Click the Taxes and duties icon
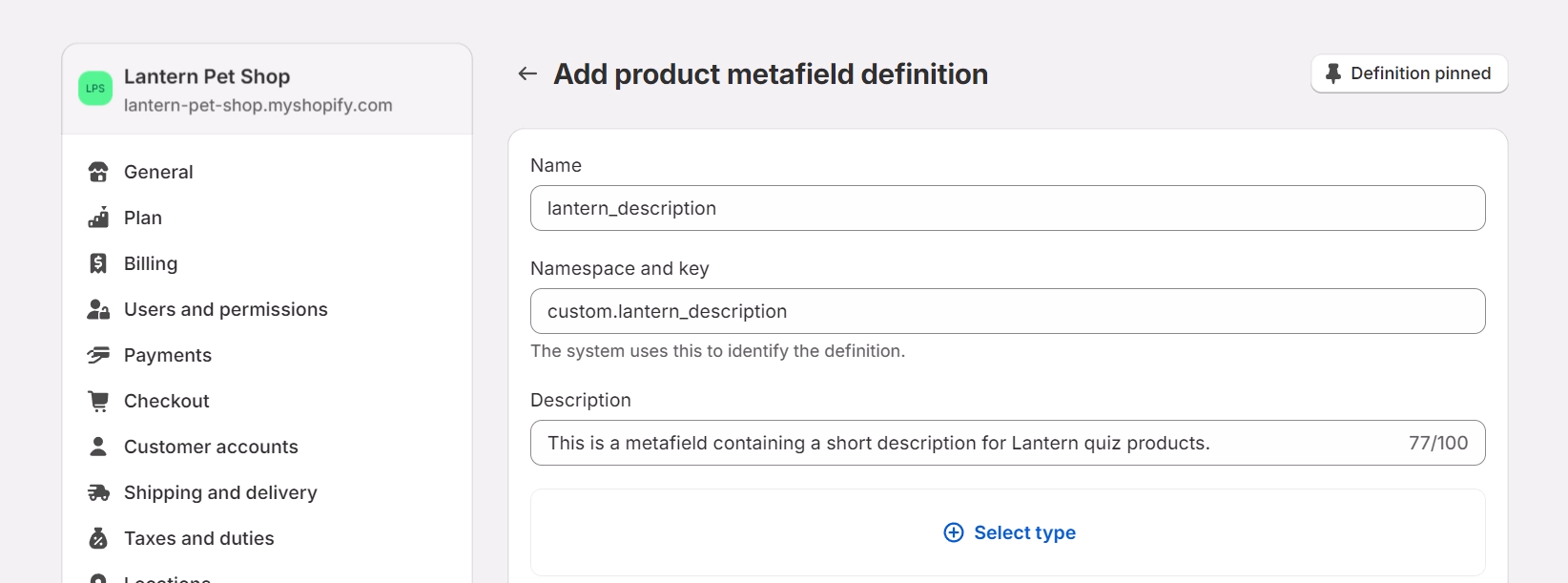Image resolution: width=1568 pixels, height=583 pixels. pyautogui.click(x=98, y=538)
